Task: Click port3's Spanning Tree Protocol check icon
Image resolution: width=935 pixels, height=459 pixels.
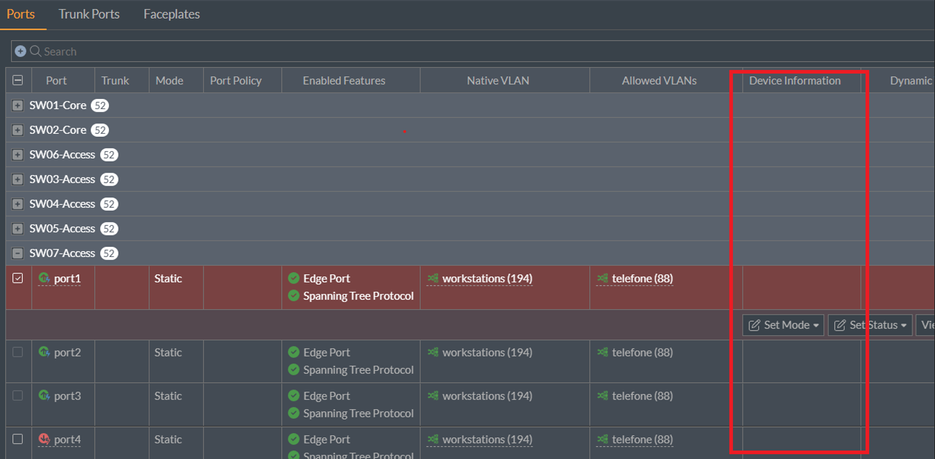Action: (x=294, y=413)
